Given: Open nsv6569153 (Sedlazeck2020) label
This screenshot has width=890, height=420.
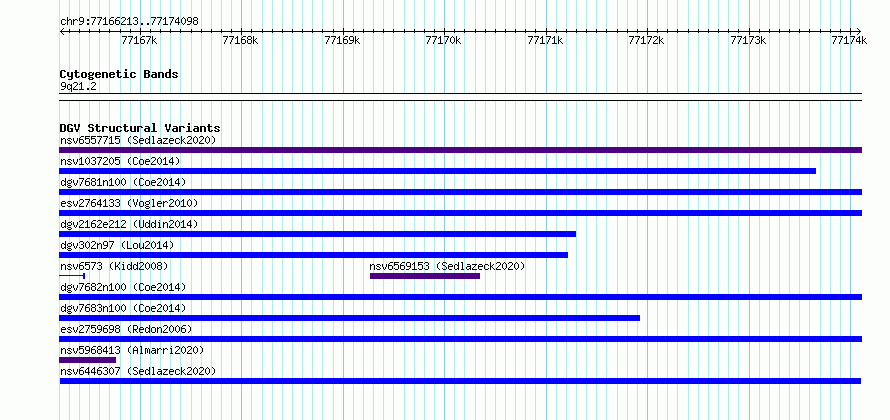Looking at the screenshot, I should [447, 266].
